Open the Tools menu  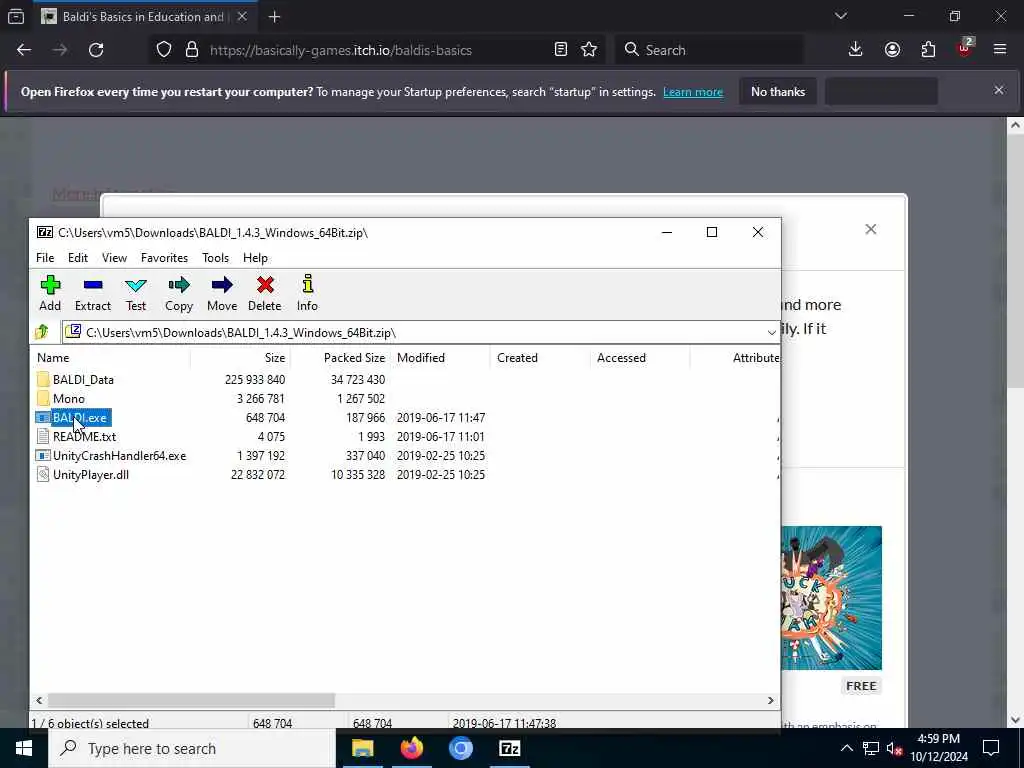pos(216,258)
